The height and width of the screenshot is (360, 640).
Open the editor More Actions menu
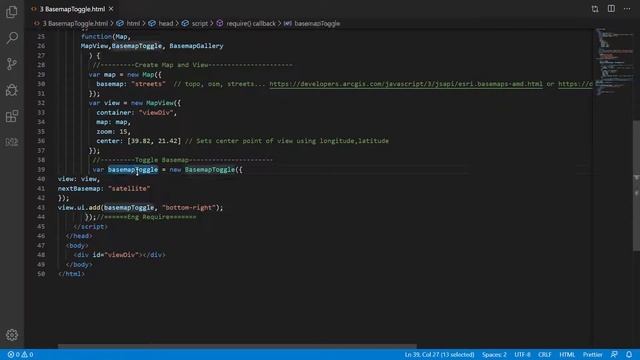click(x=627, y=9)
